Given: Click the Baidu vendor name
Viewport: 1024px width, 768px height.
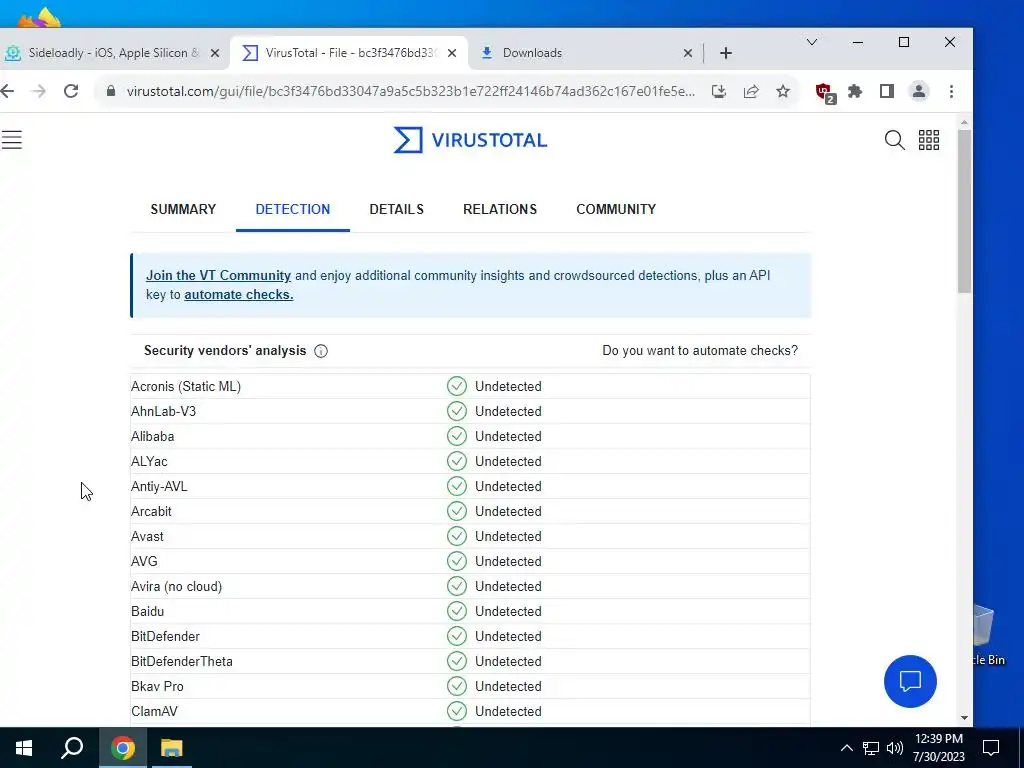Looking at the screenshot, I should click(147, 611).
